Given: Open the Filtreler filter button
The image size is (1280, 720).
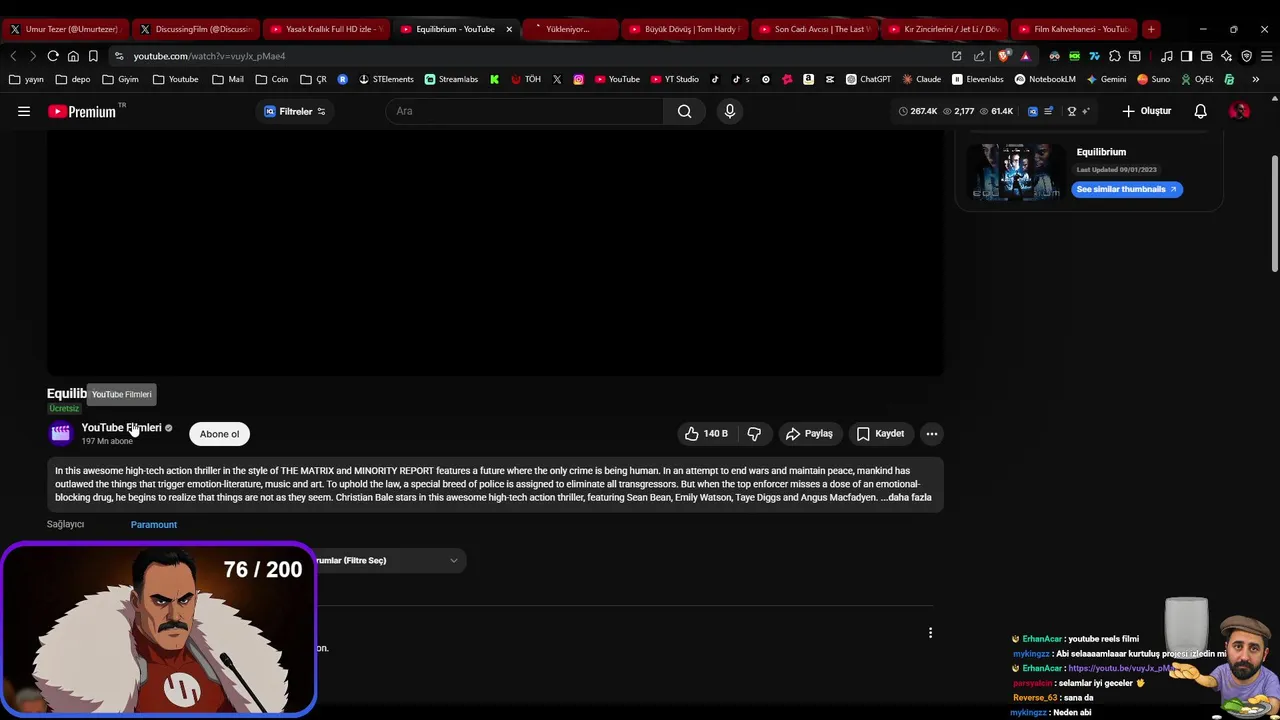Looking at the screenshot, I should coord(295,111).
